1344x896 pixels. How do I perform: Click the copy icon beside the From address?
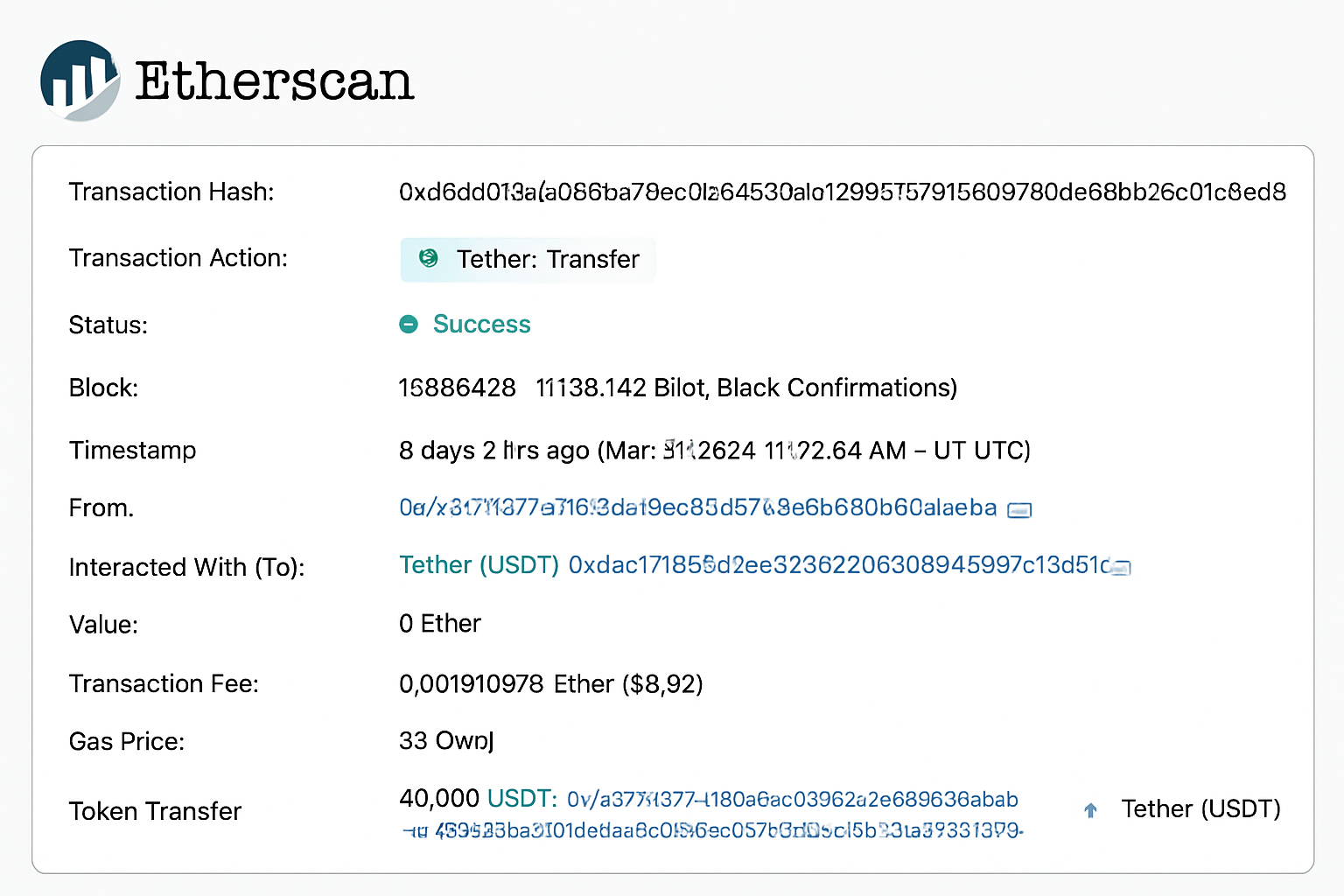pos(1019,508)
